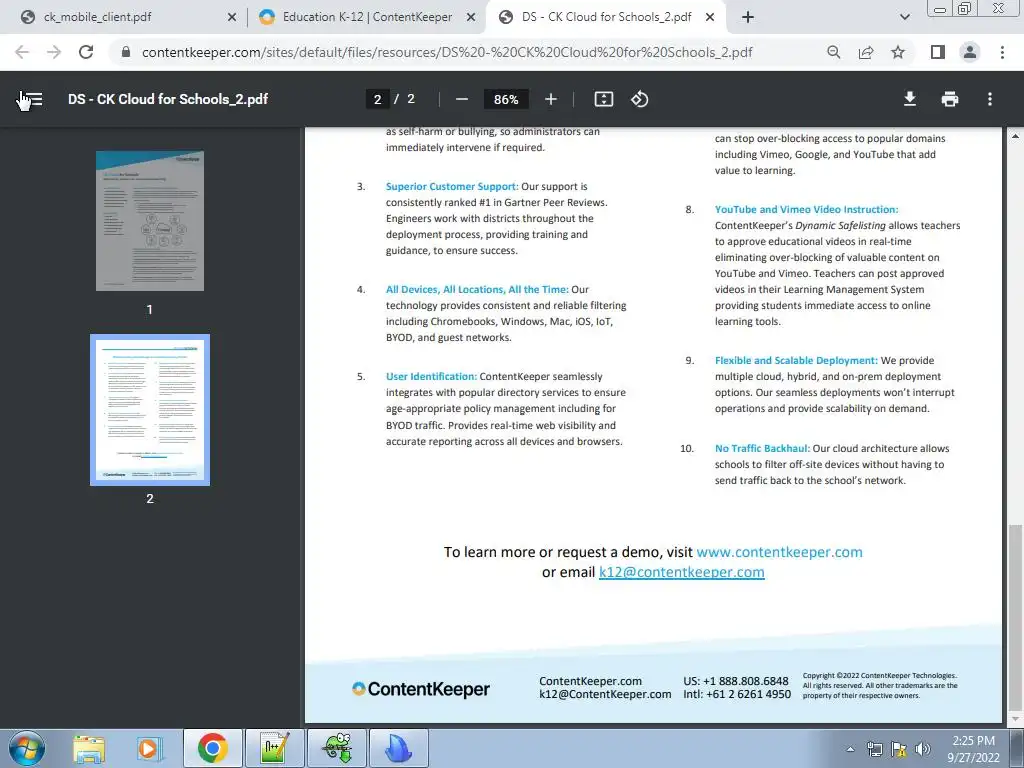This screenshot has width=1024, height=768.
Task: Click the page number input field
Action: 377,99
